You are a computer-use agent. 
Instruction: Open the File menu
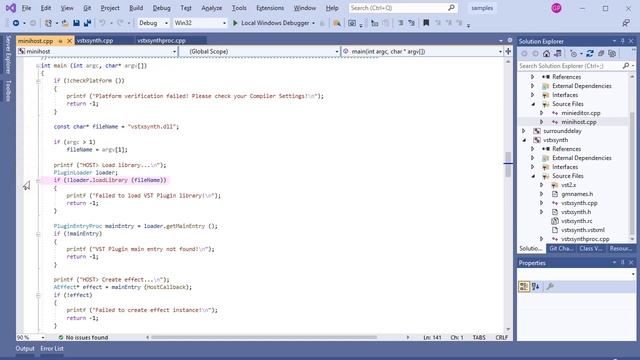tap(26, 8)
